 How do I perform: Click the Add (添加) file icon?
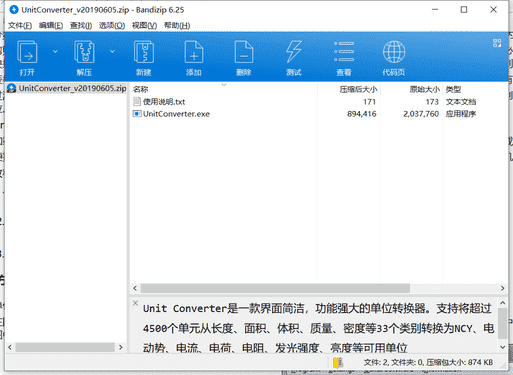point(194,52)
